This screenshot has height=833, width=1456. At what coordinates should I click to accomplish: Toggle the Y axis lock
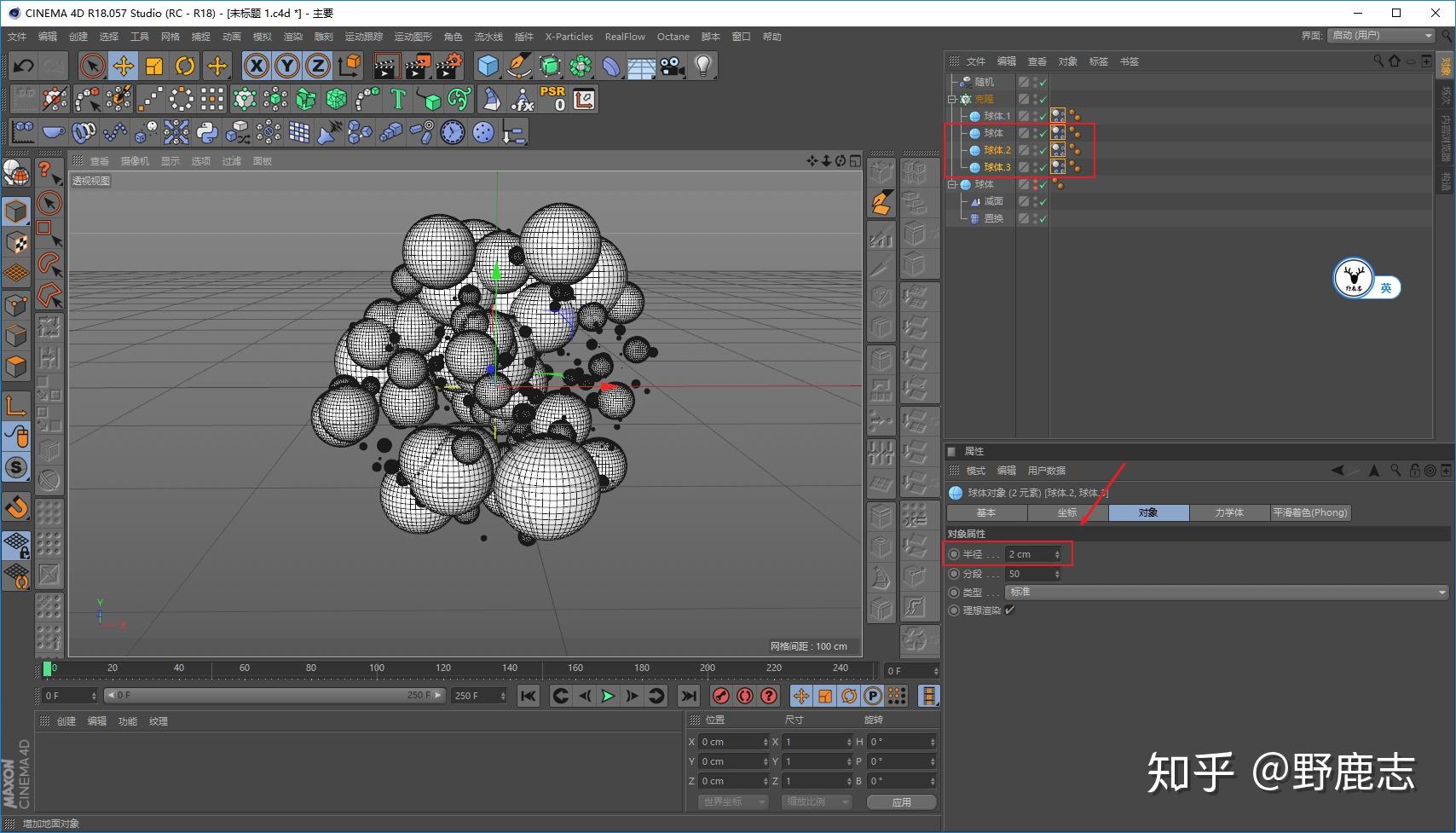point(287,66)
